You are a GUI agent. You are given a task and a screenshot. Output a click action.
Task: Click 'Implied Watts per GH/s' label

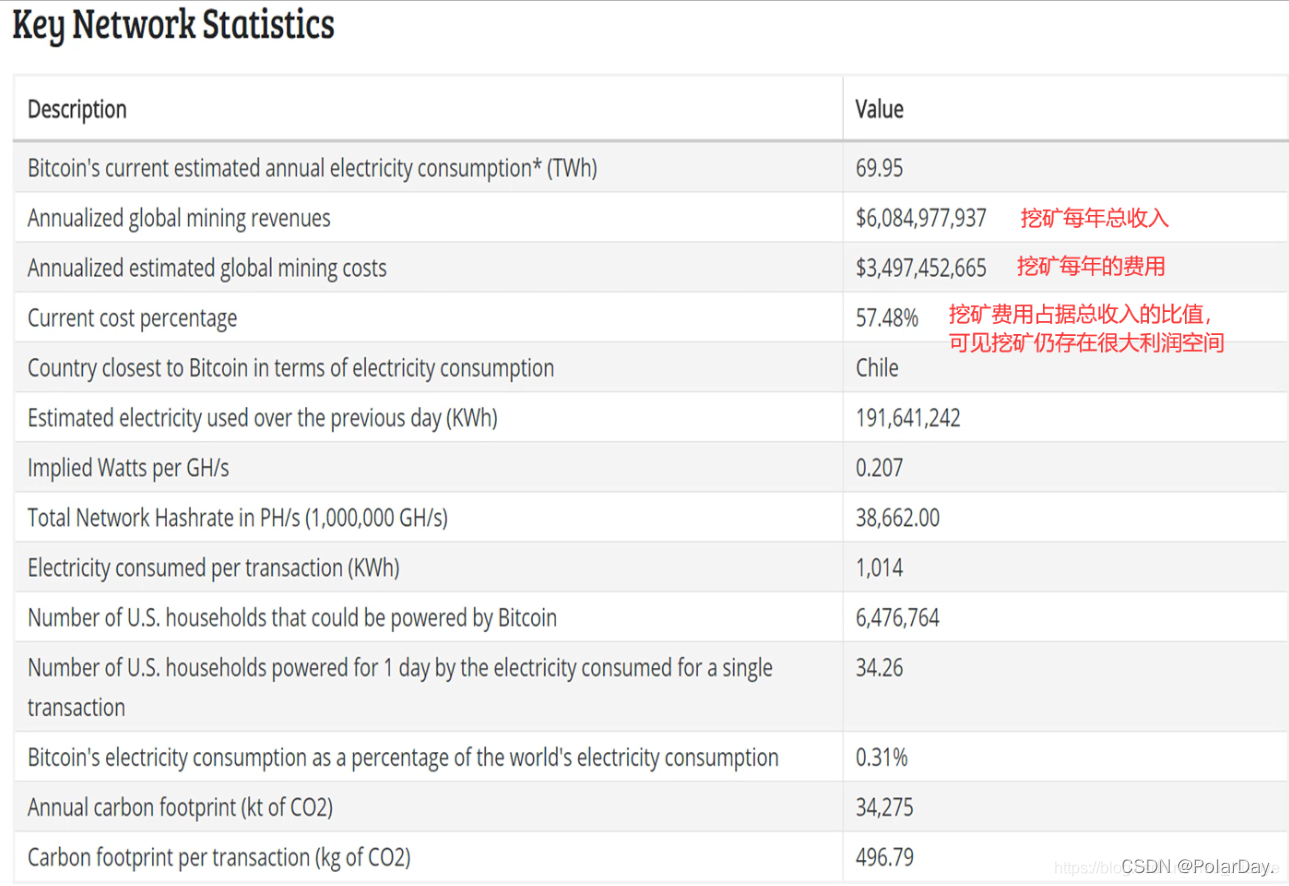coord(128,468)
